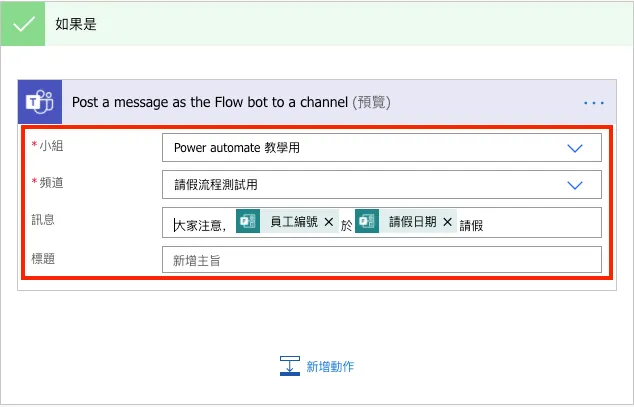Click the green checkmark icon beside 如果是
This screenshot has height=407, width=634.
(x=23, y=24)
